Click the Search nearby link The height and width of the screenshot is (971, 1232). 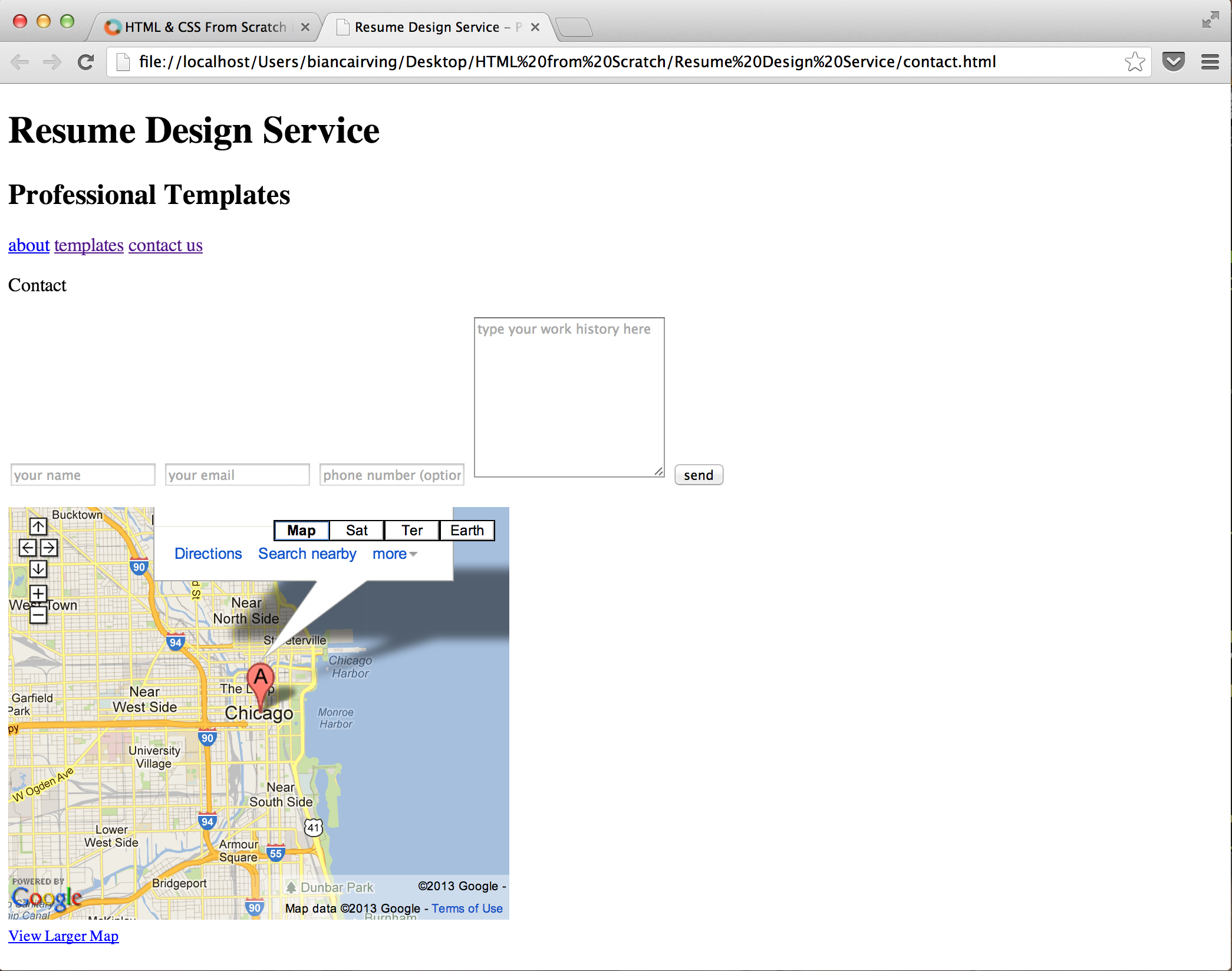[x=307, y=554]
